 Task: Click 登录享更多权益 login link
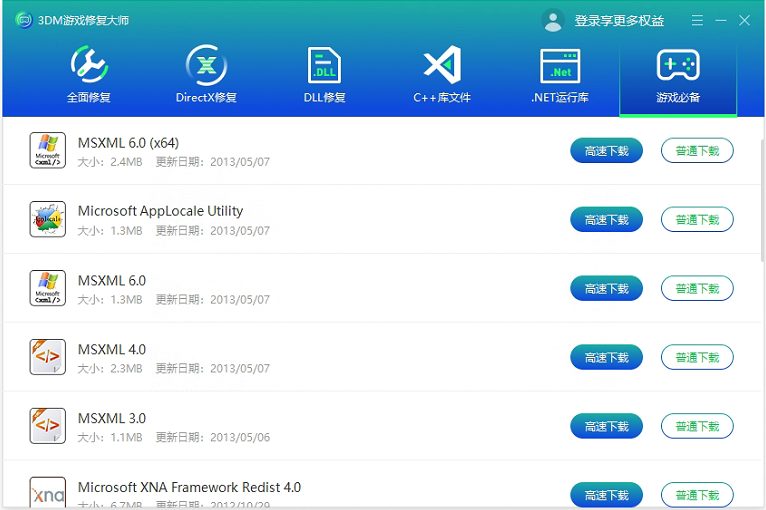coord(619,21)
